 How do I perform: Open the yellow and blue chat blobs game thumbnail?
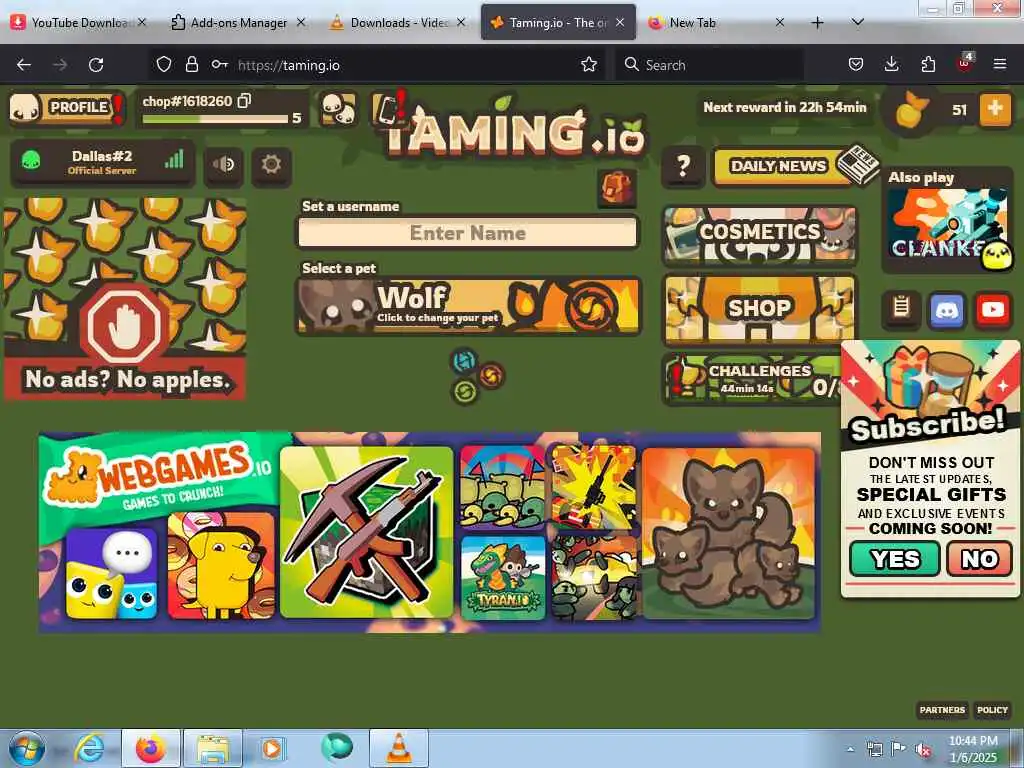[112, 573]
